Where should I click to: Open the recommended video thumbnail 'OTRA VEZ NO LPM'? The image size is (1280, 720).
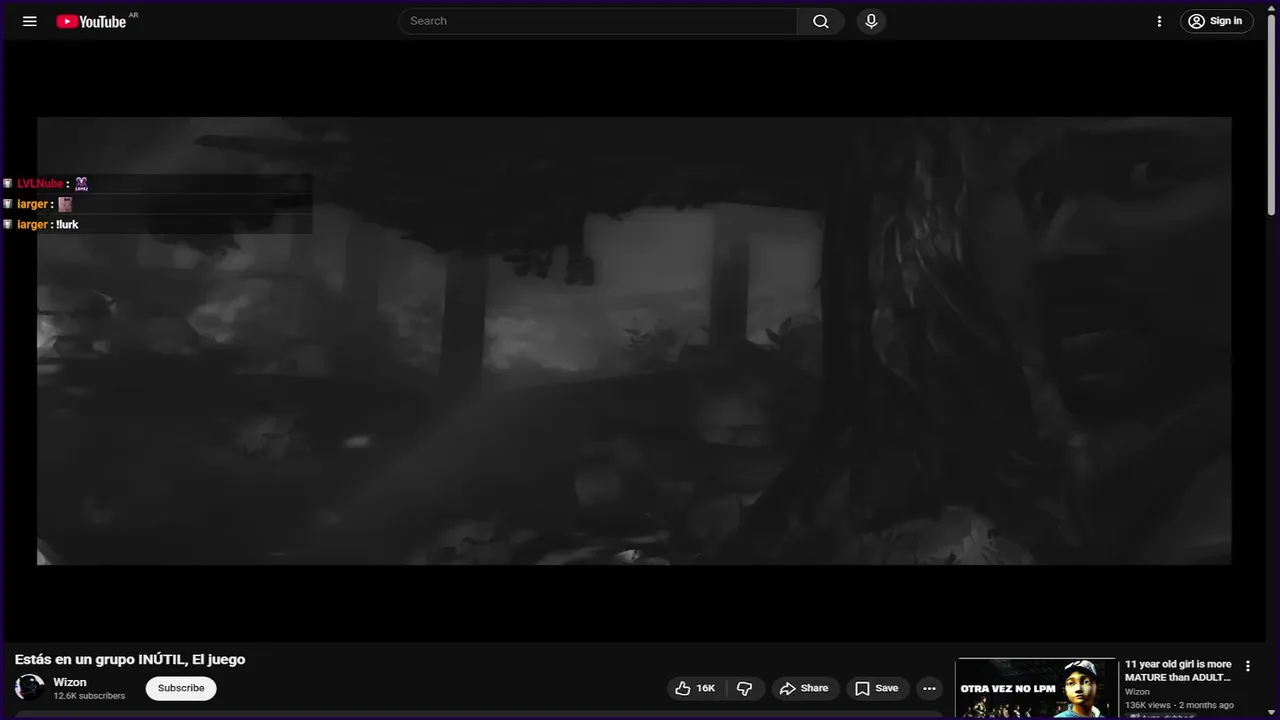coord(1036,688)
